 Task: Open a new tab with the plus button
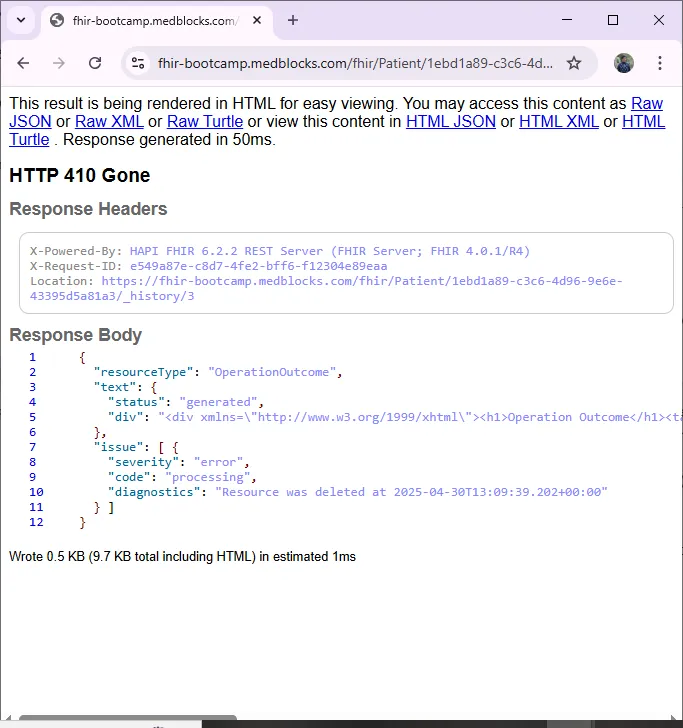click(293, 20)
